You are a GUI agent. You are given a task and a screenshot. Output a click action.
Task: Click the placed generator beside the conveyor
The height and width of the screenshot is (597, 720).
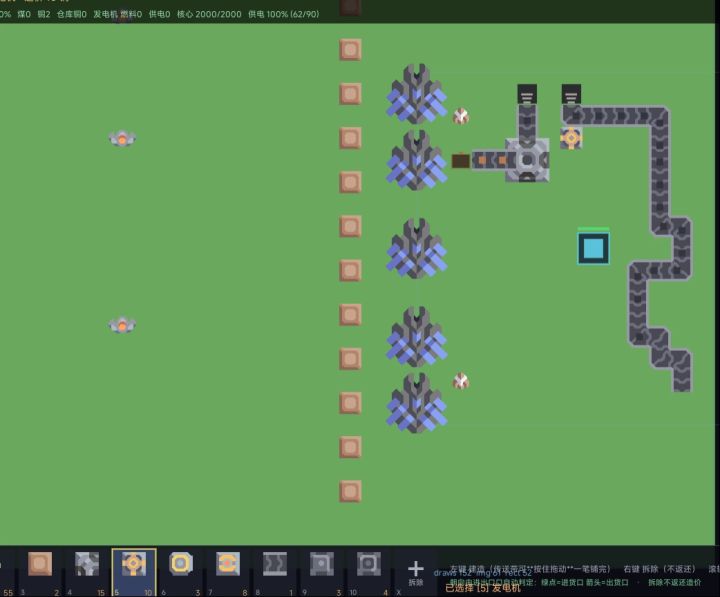click(571, 138)
